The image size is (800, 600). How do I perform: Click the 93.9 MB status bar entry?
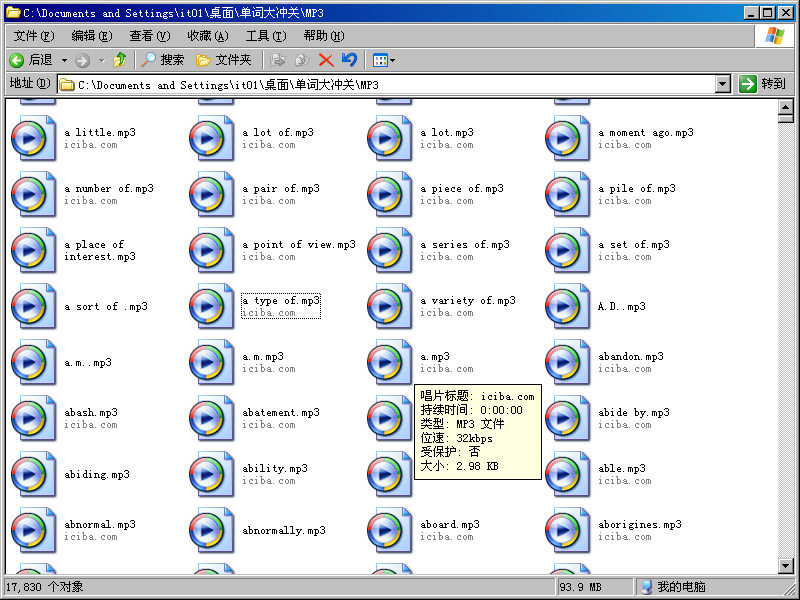point(581,587)
